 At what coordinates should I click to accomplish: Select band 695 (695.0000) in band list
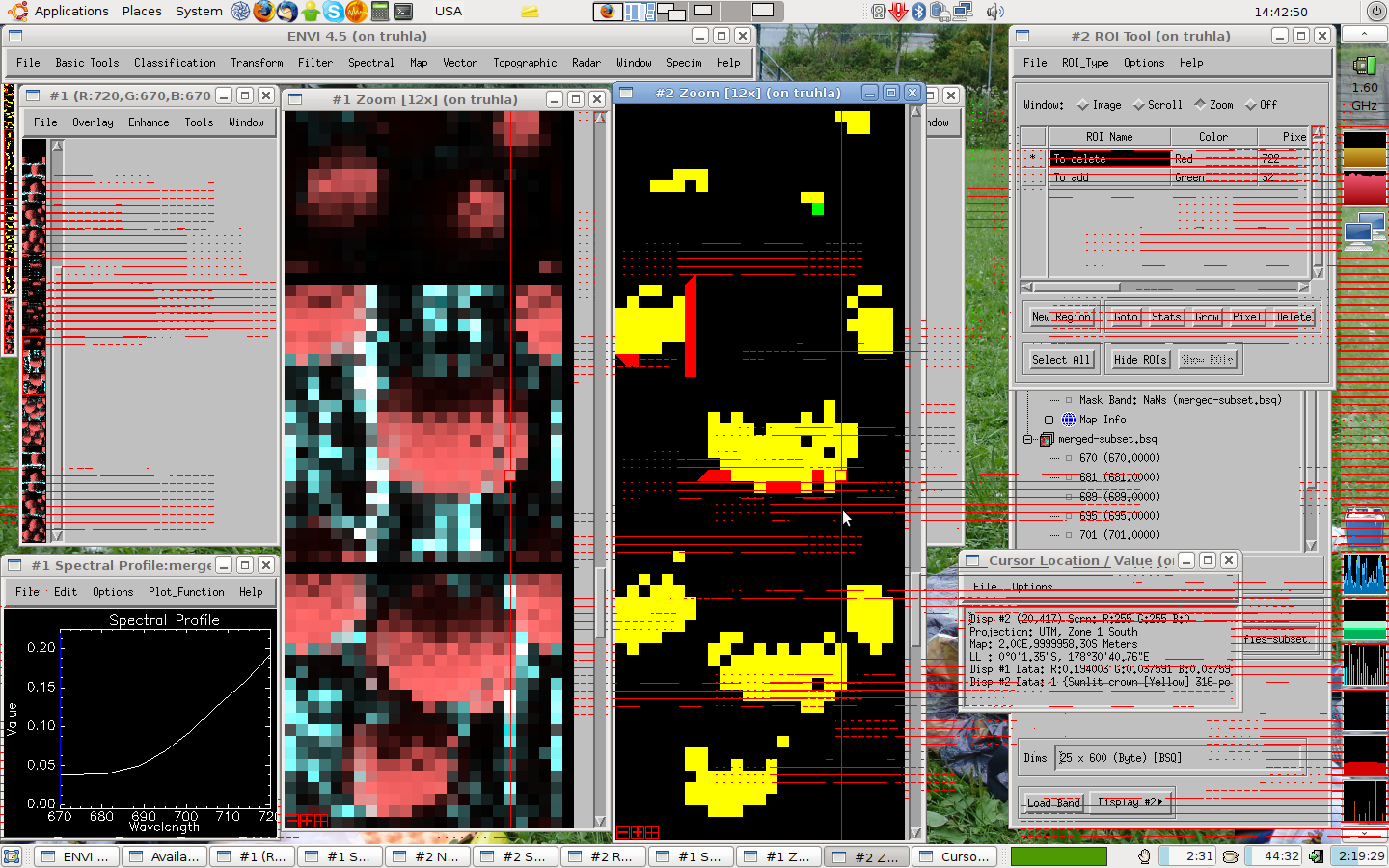pyautogui.click(x=1119, y=516)
